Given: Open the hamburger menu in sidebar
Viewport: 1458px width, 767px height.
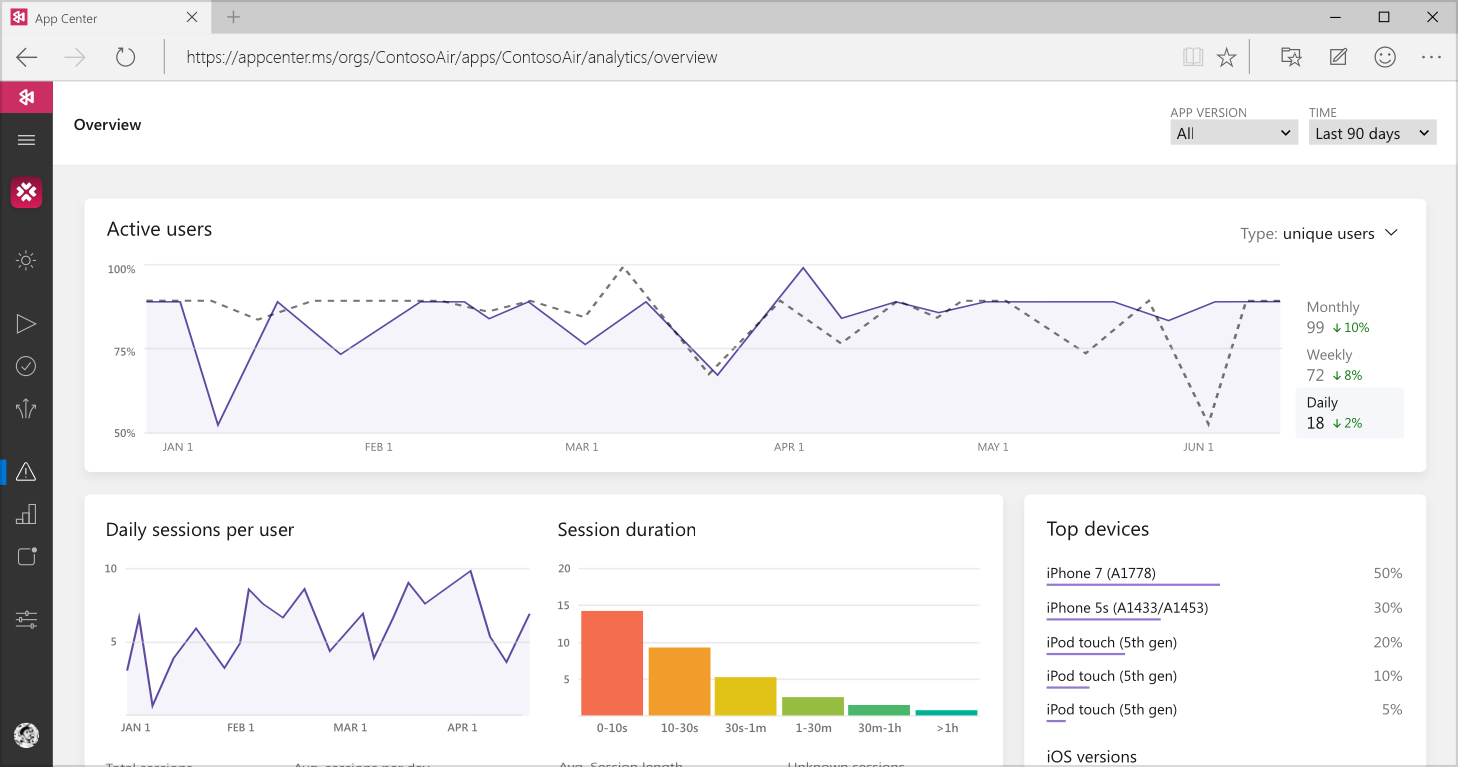Looking at the screenshot, I should (x=27, y=140).
